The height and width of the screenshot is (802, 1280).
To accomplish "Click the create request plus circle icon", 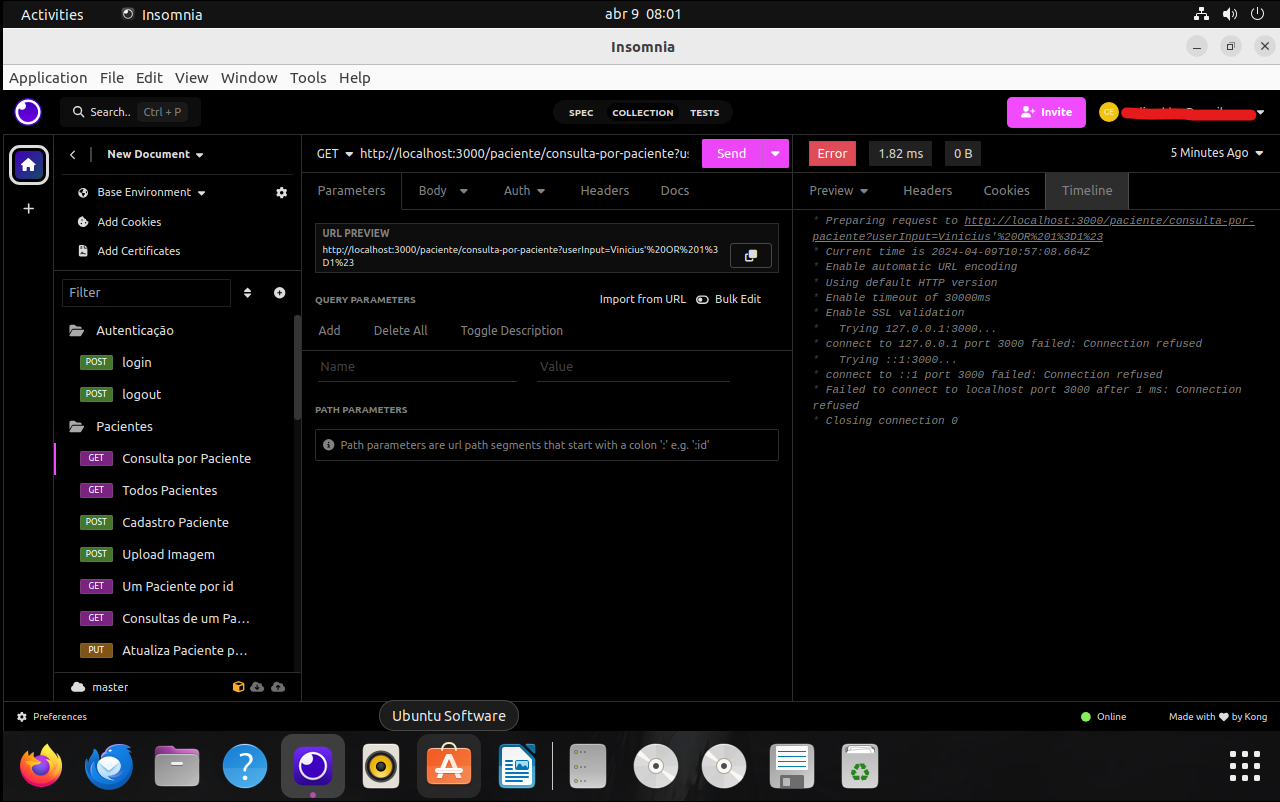I will [279, 293].
